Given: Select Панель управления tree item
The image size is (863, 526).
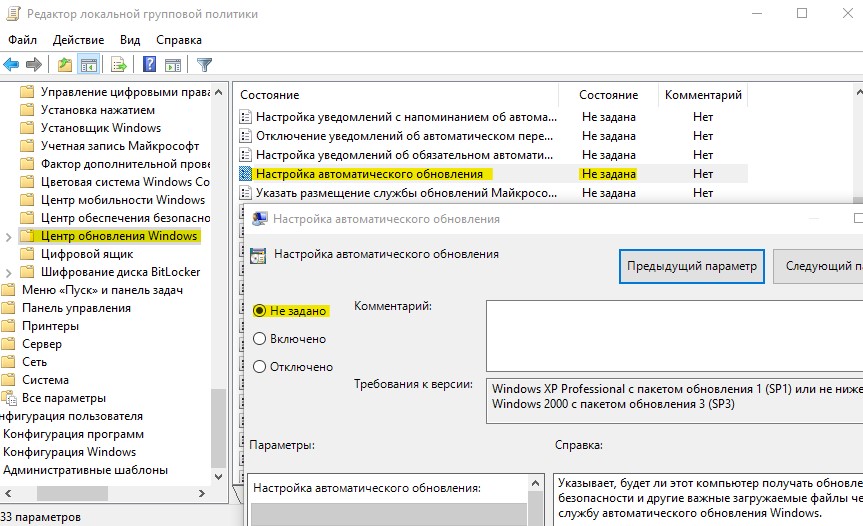Looking at the screenshot, I should 77,308.
